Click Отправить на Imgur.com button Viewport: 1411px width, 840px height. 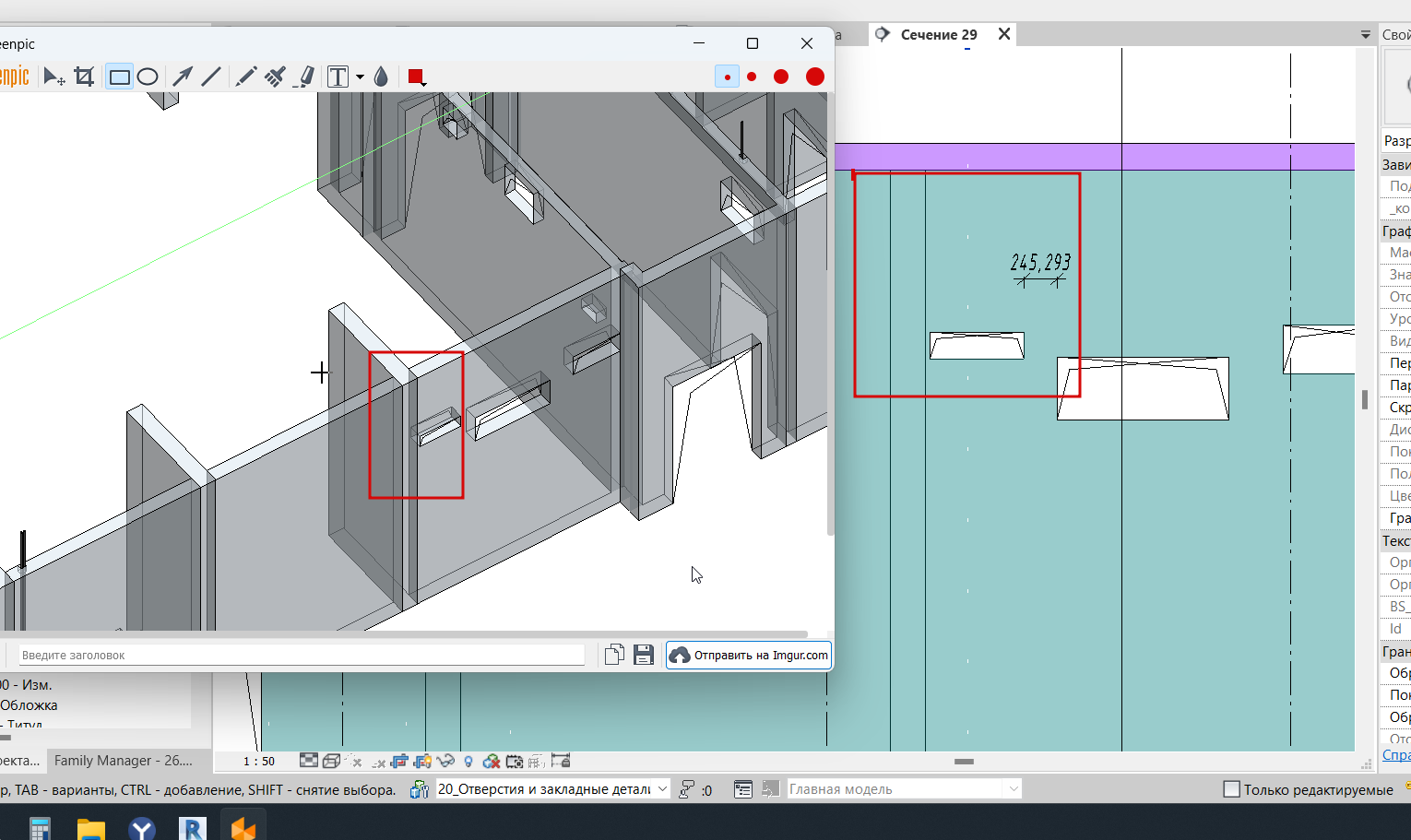(749, 655)
